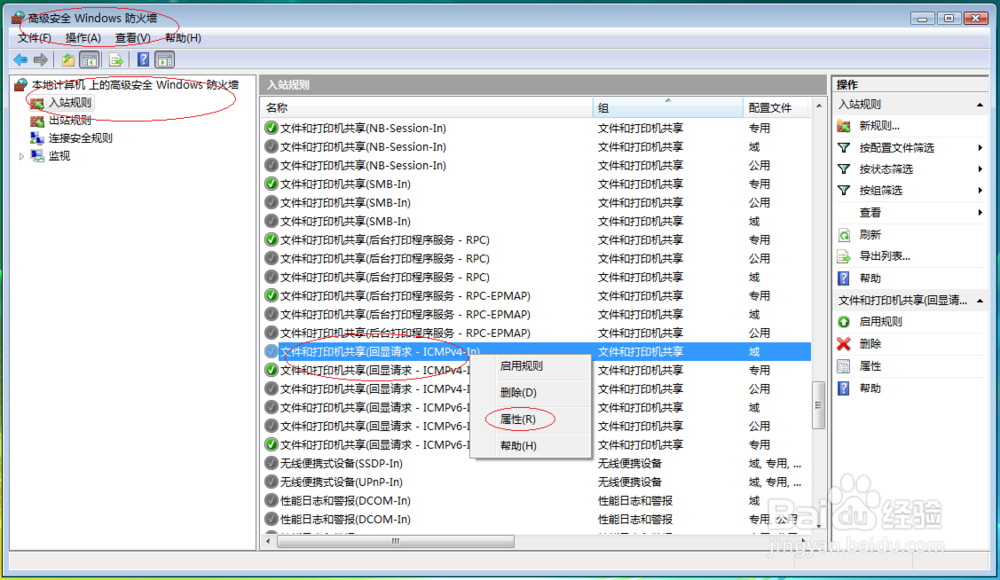Click the back navigation arrow in the toolbar

coord(20,59)
